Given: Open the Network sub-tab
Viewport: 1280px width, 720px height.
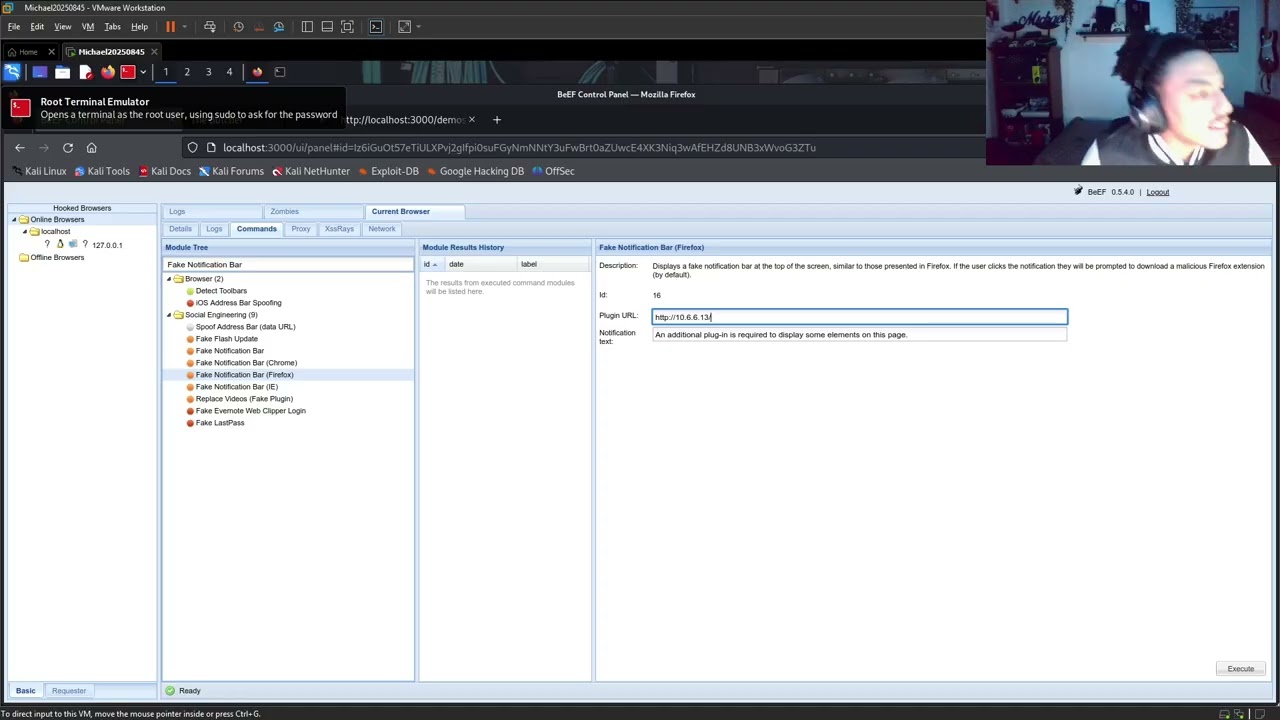Looking at the screenshot, I should [x=382, y=229].
